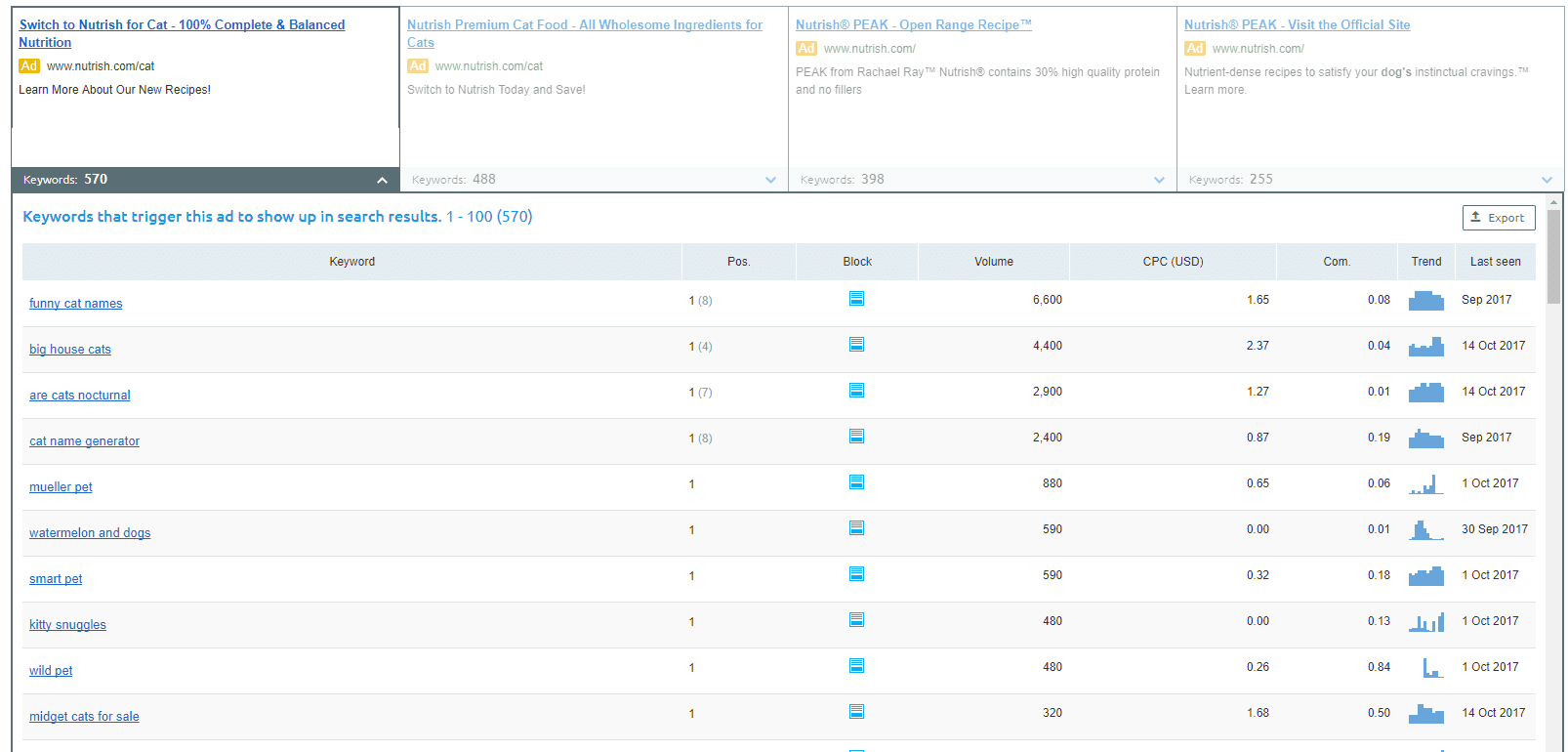Open keyword link funny cat names
The image size is (1568, 752).
pos(76,304)
